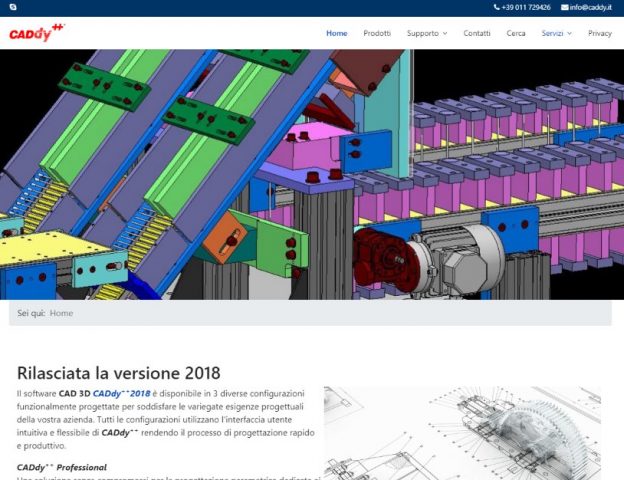624x480 pixels.
Task: Call phone number +39 011 729426
Action: [526, 7]
